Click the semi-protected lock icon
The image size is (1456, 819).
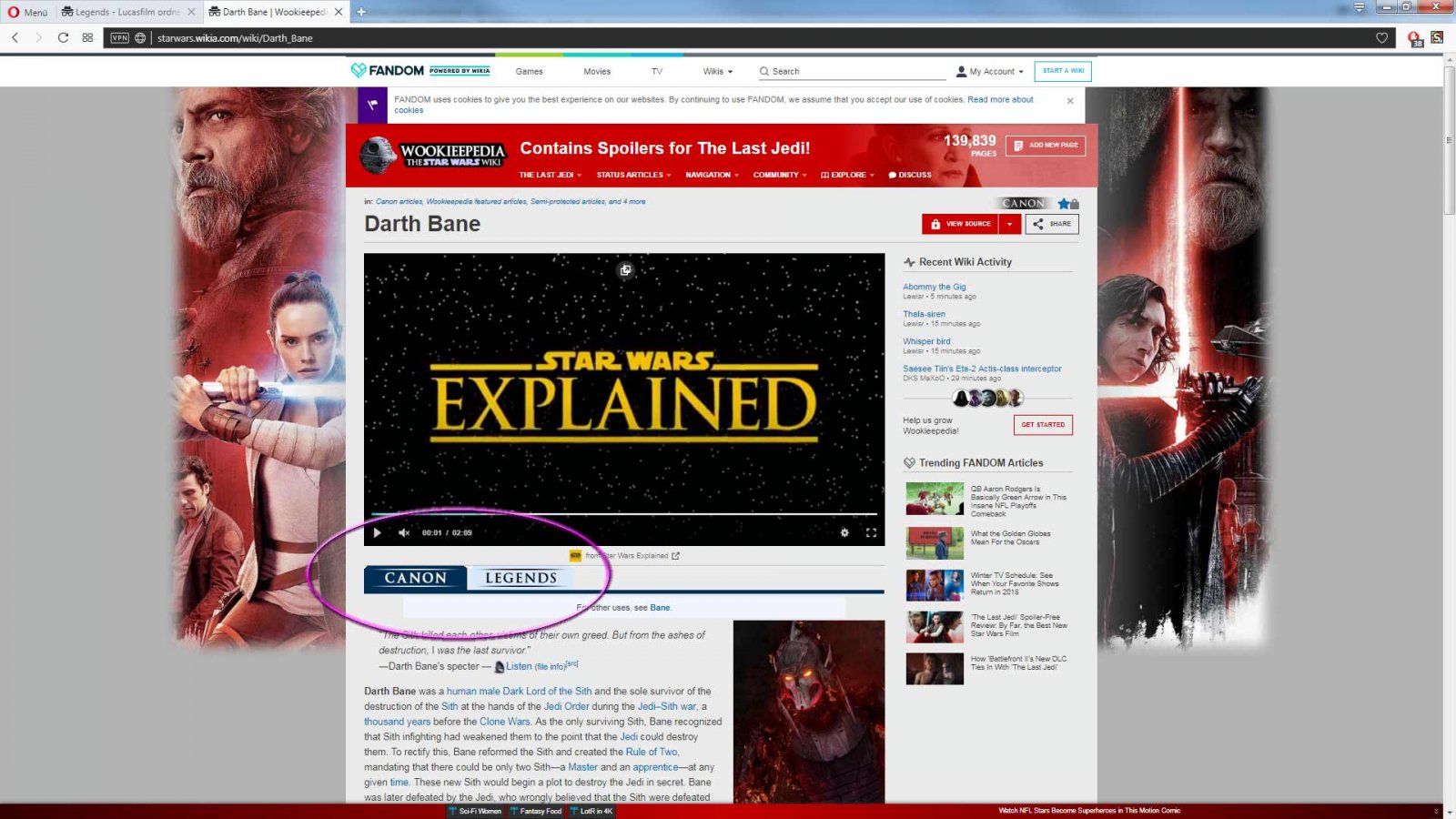coord(1075,204)
